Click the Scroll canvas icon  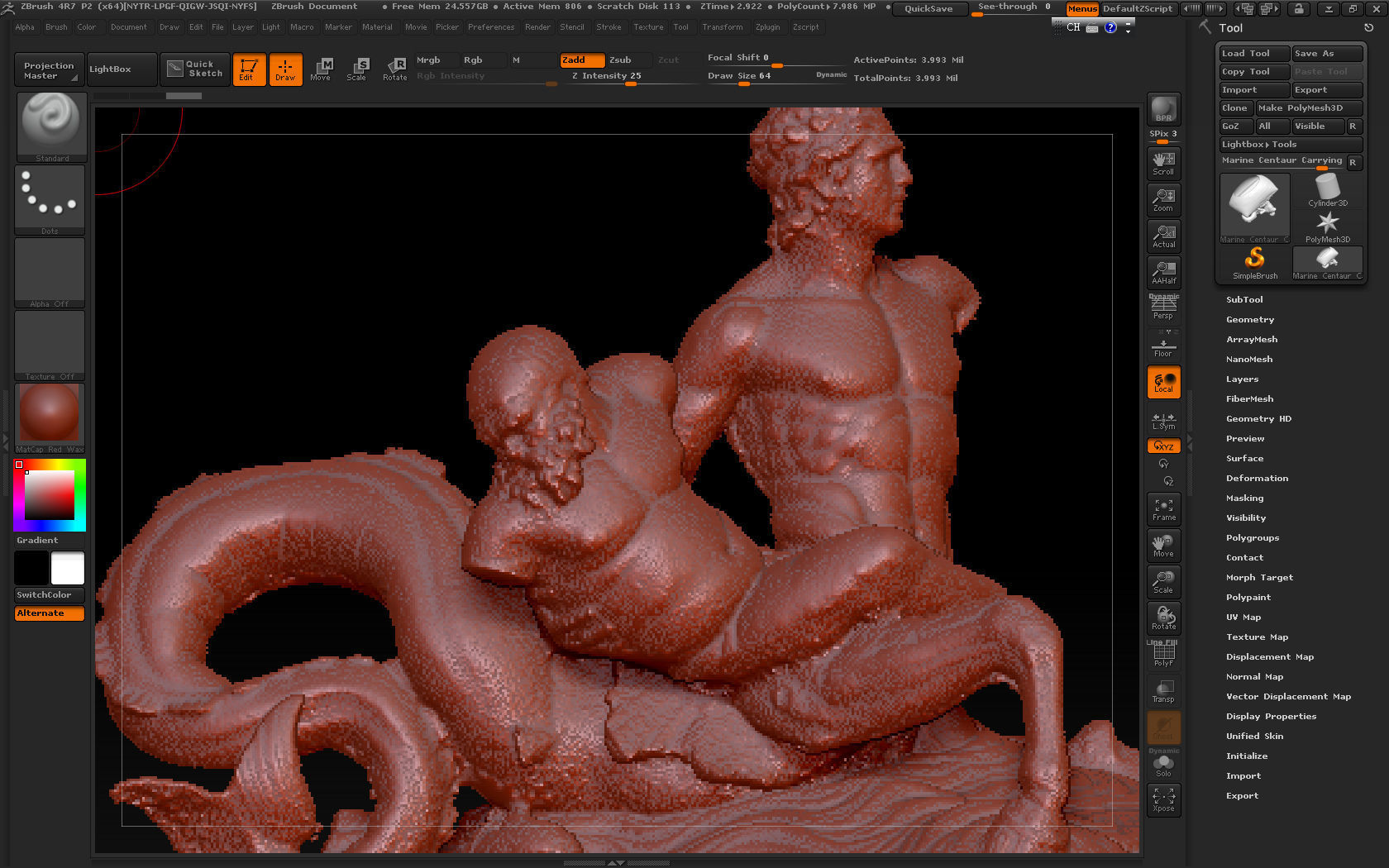(1163, 164)
